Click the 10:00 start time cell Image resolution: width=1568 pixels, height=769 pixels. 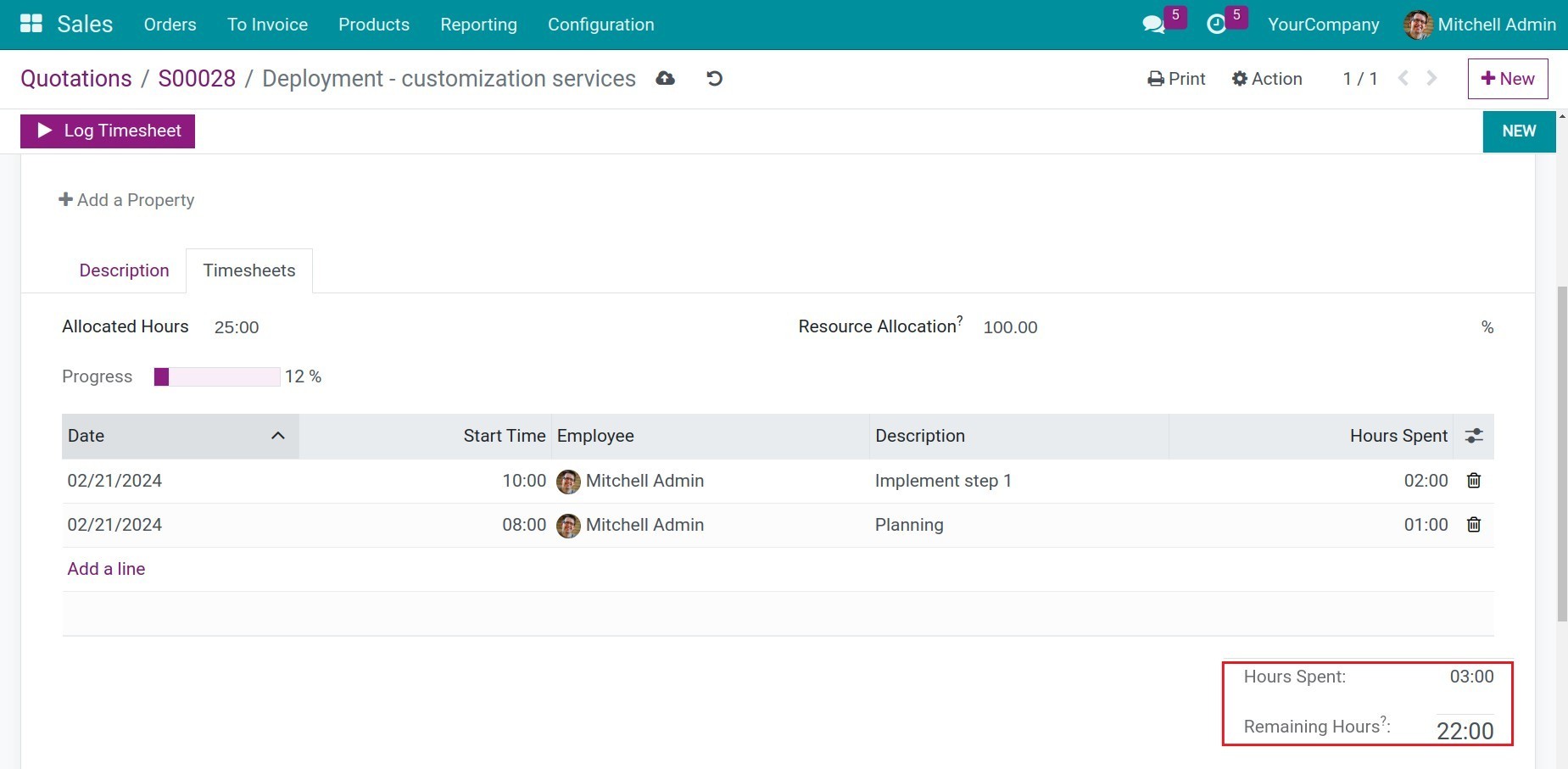click(524, 481)
